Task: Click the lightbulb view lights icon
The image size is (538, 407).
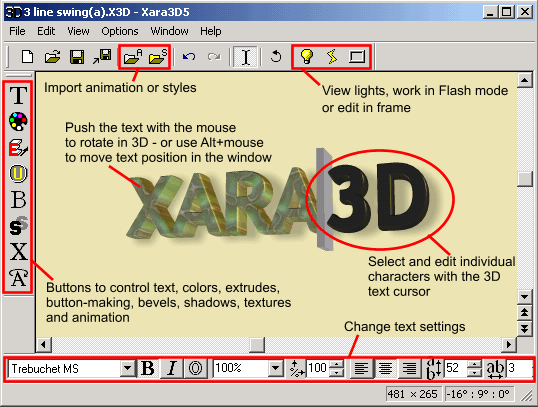Action: tap(306, 57)
